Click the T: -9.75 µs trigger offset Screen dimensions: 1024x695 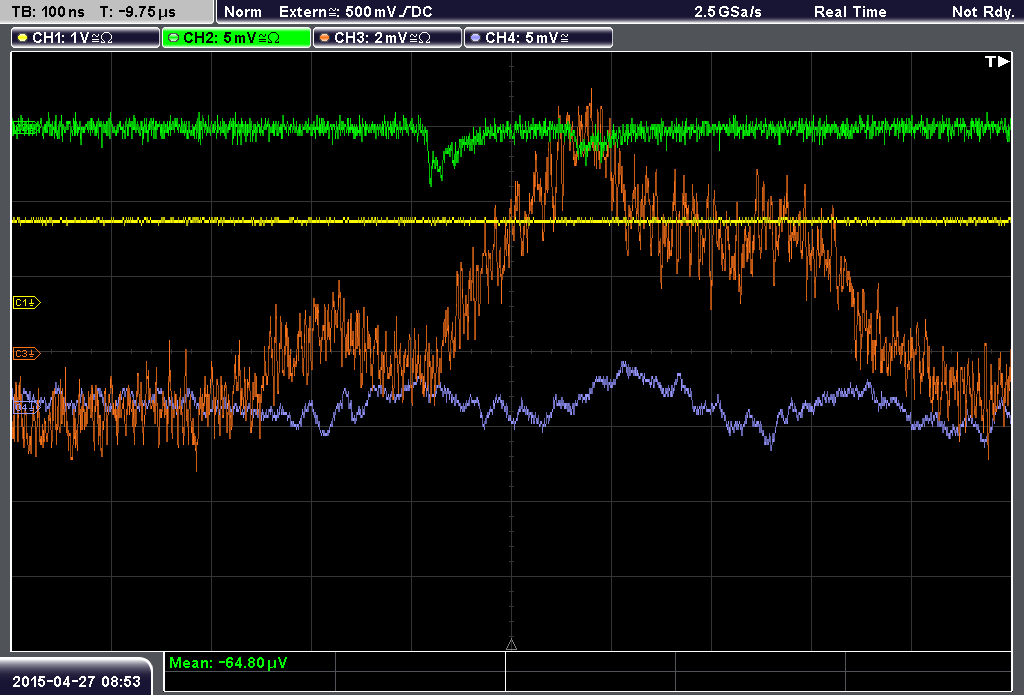(138, 12)
